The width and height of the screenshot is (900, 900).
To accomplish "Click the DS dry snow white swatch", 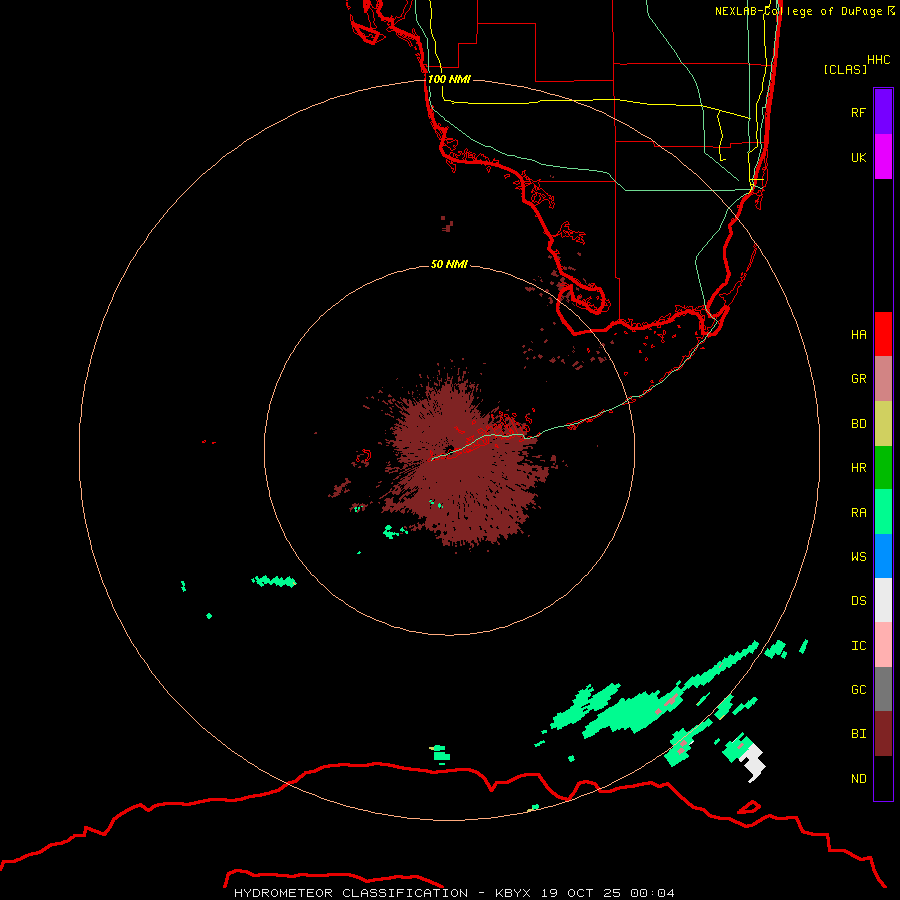I will pyautogui.click(x=883, y=600).
